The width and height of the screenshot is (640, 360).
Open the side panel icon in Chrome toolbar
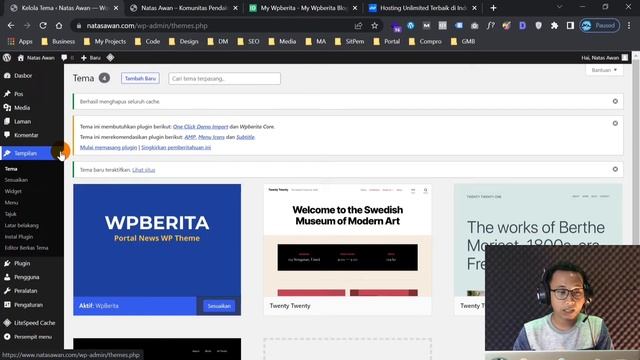pyautogui.click(x=570, y=26)
